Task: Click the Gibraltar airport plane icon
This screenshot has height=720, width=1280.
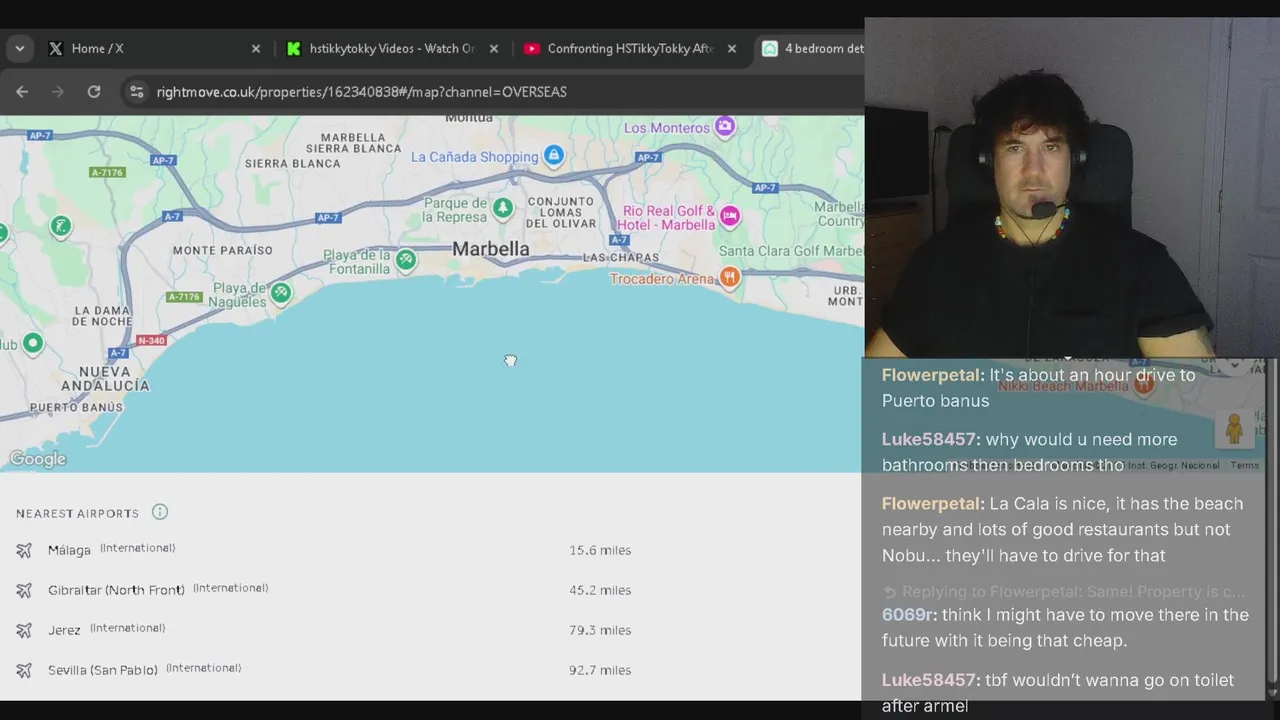Action: click(x=24, y=590)
